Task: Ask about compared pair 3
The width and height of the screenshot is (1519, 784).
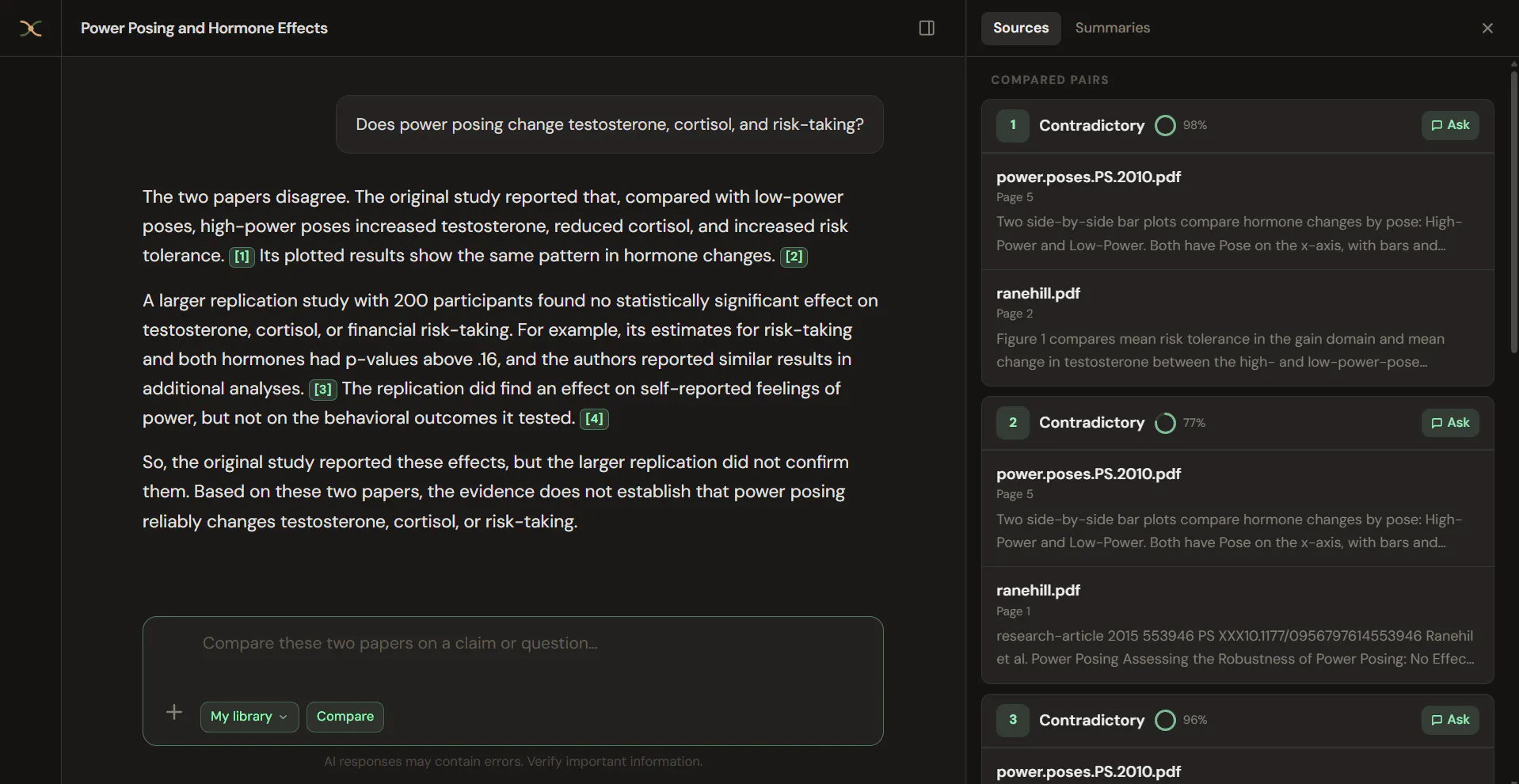Action: point(1450,720)
